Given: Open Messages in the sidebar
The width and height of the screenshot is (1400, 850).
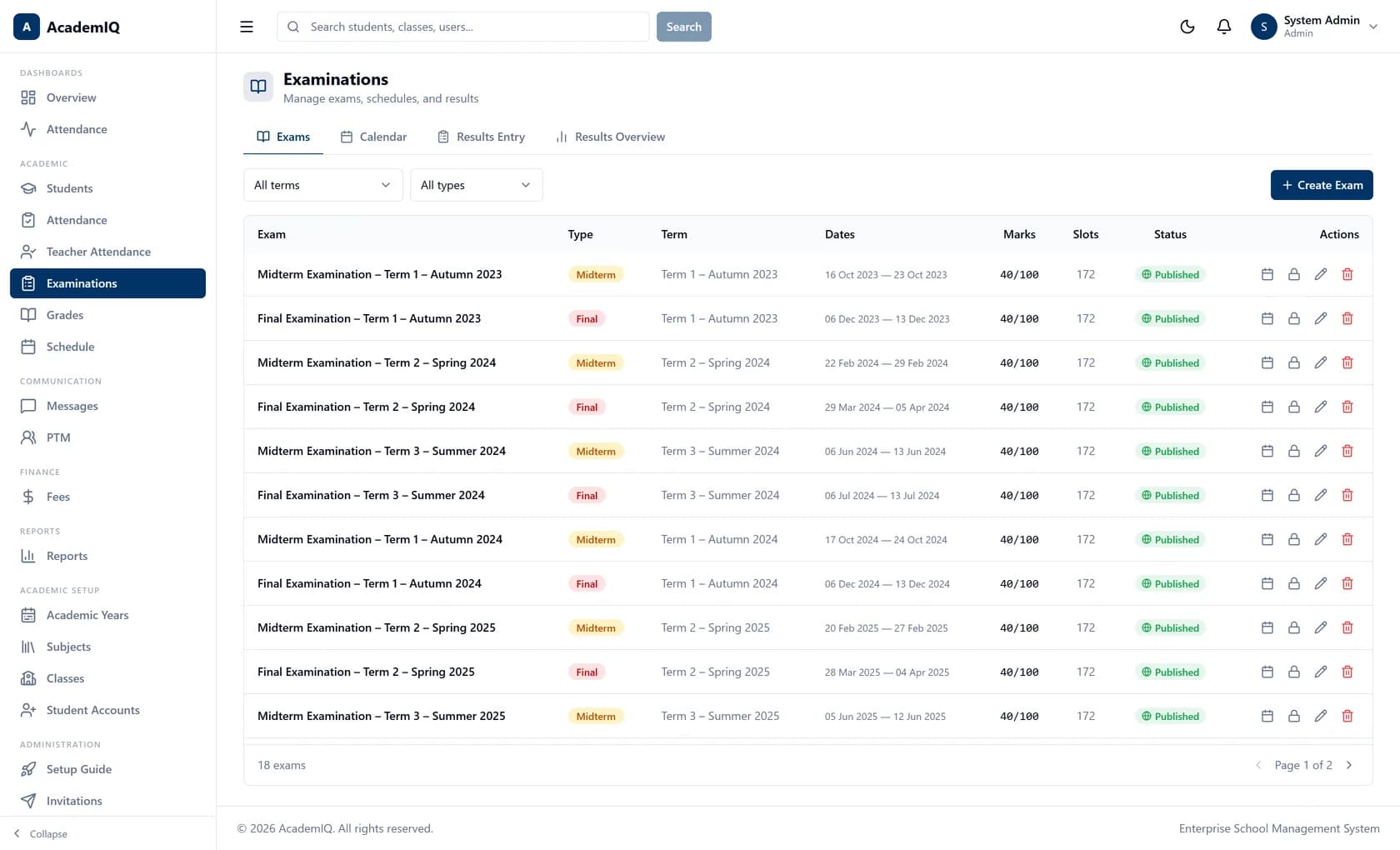Looking at the screenshot, I should pyautogui.click(x=107, y=406).
